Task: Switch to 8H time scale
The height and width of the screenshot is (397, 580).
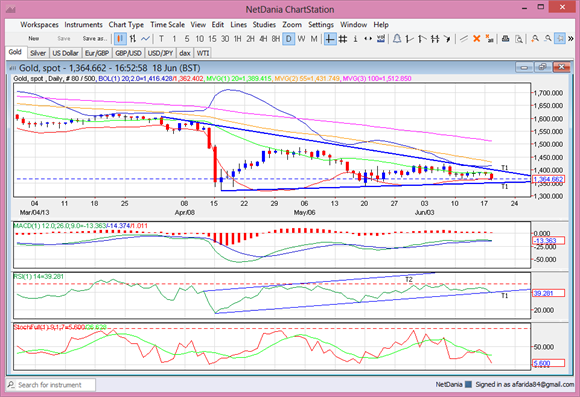Action: (x=276, y=38)
